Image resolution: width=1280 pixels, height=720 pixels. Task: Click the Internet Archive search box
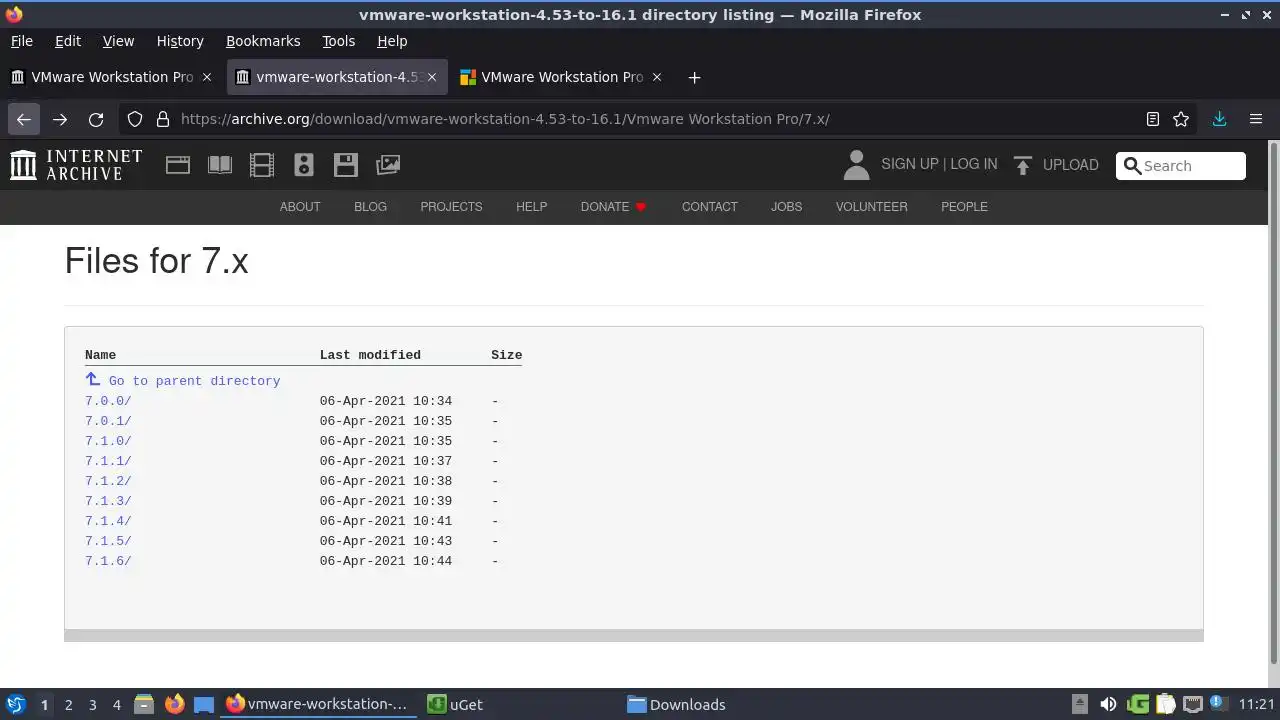[1181, 166]
